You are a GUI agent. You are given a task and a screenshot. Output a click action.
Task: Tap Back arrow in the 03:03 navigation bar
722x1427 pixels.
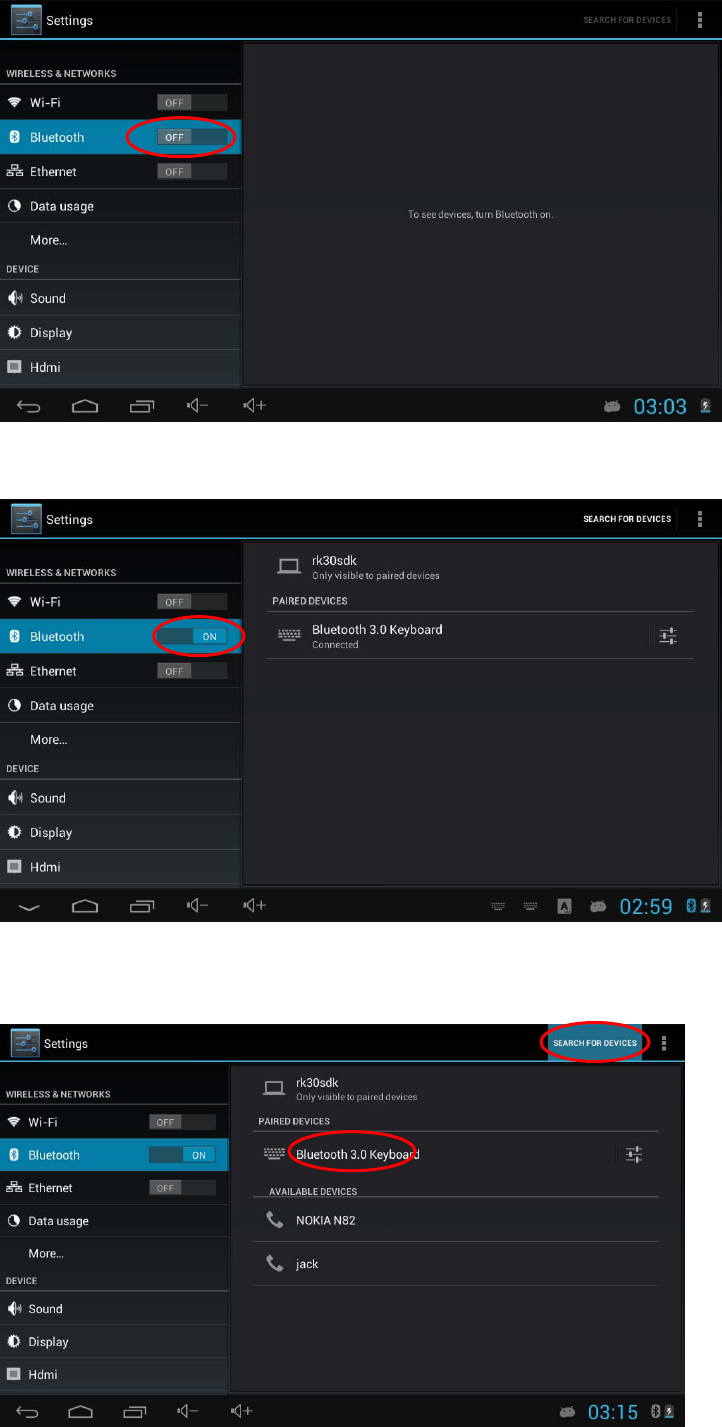[29, 406]
